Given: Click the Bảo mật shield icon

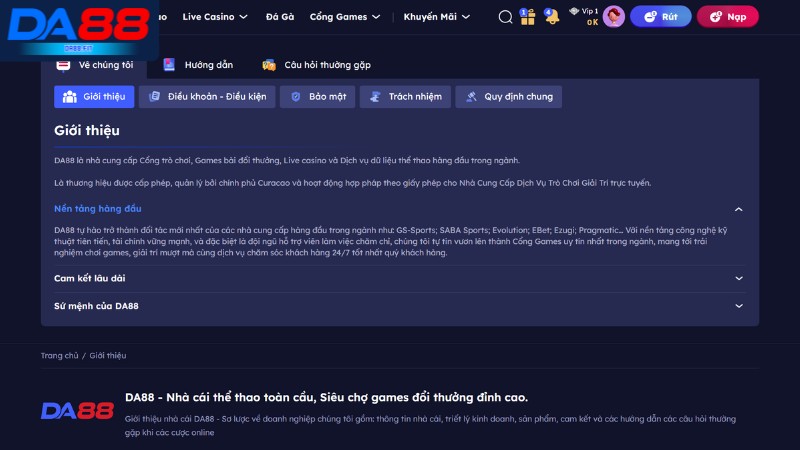Looking at the screenshot, I should (x=295, y=96).
